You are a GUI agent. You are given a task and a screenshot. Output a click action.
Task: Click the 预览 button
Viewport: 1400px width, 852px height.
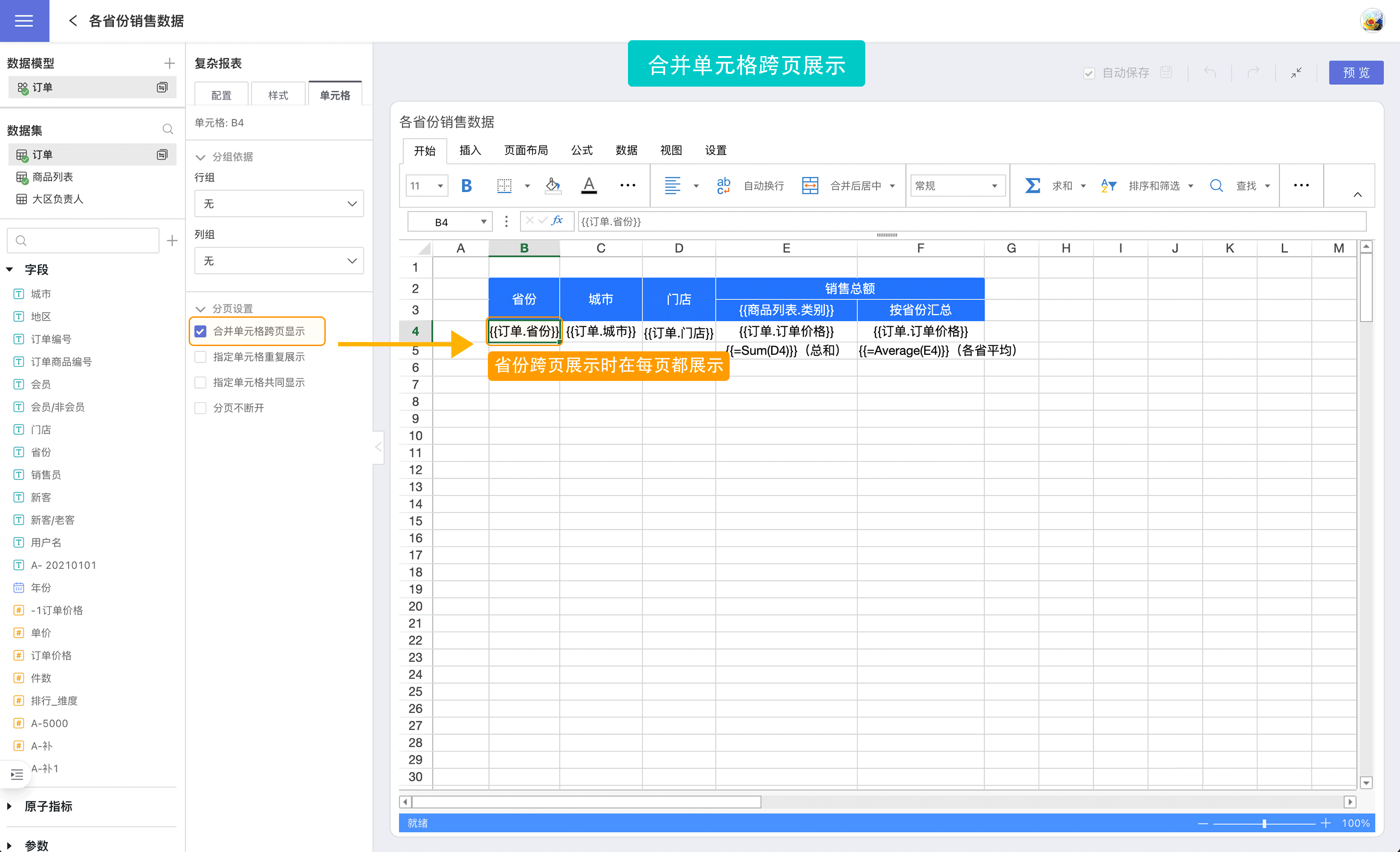[1356, 73]
